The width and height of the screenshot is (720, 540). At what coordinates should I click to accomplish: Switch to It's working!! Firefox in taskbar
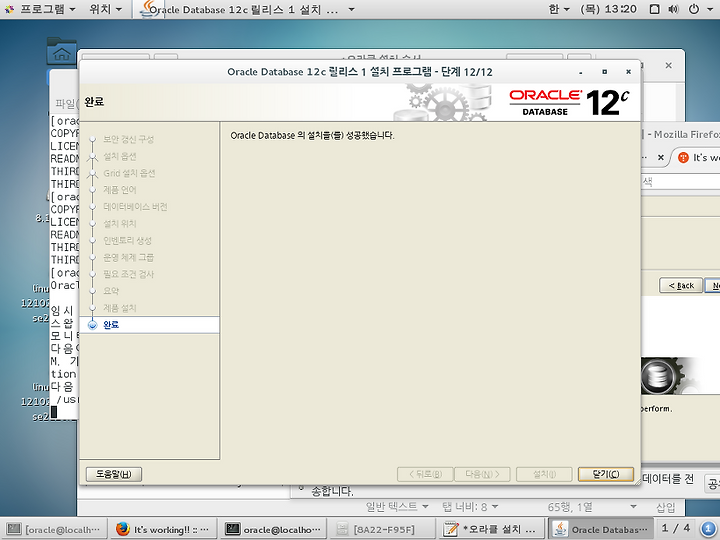(x=163, y=529)
